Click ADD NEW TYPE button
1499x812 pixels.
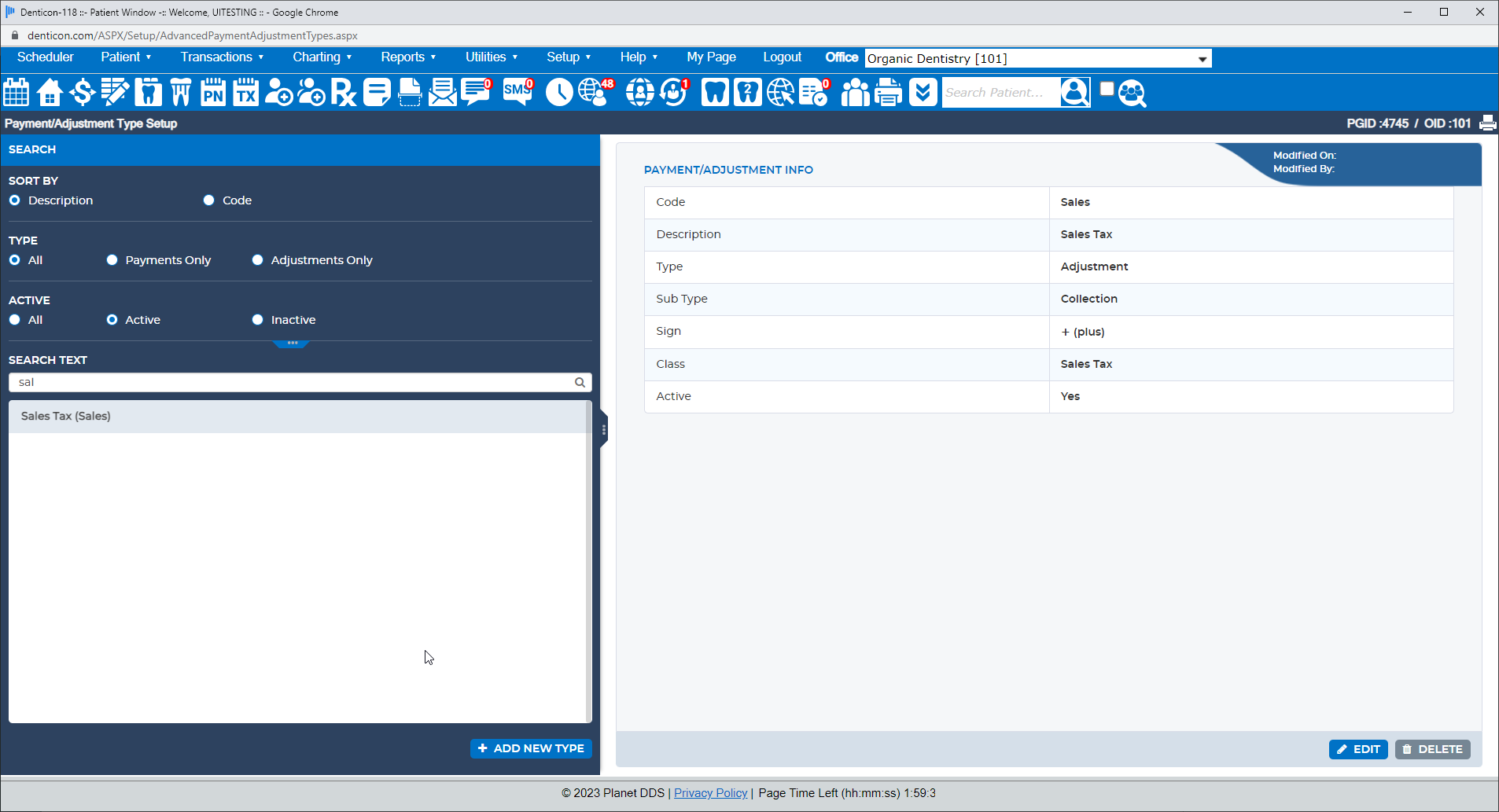point(531,748)
